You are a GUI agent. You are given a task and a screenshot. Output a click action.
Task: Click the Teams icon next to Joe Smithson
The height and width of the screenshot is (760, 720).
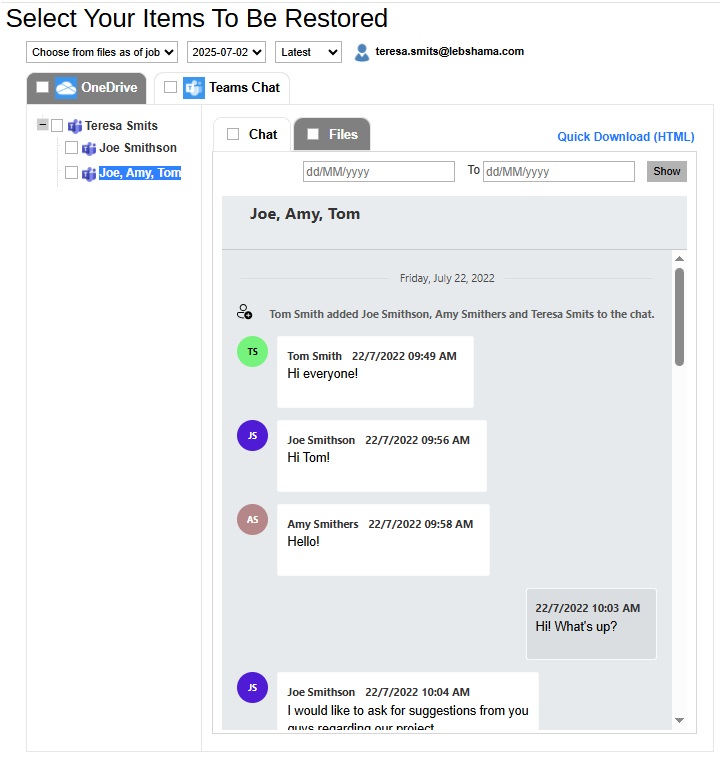point(89,148)
